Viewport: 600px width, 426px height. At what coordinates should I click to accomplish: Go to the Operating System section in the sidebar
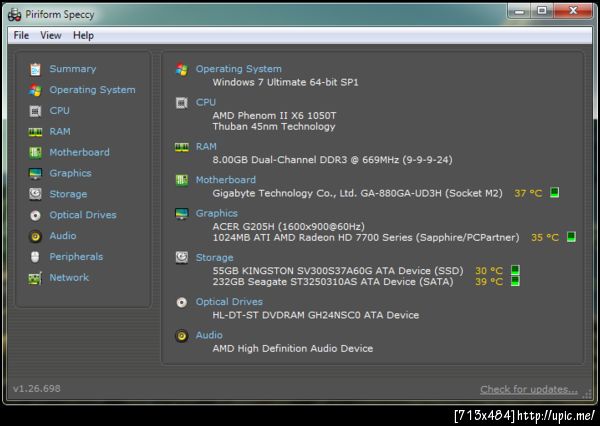click(92, 90)
